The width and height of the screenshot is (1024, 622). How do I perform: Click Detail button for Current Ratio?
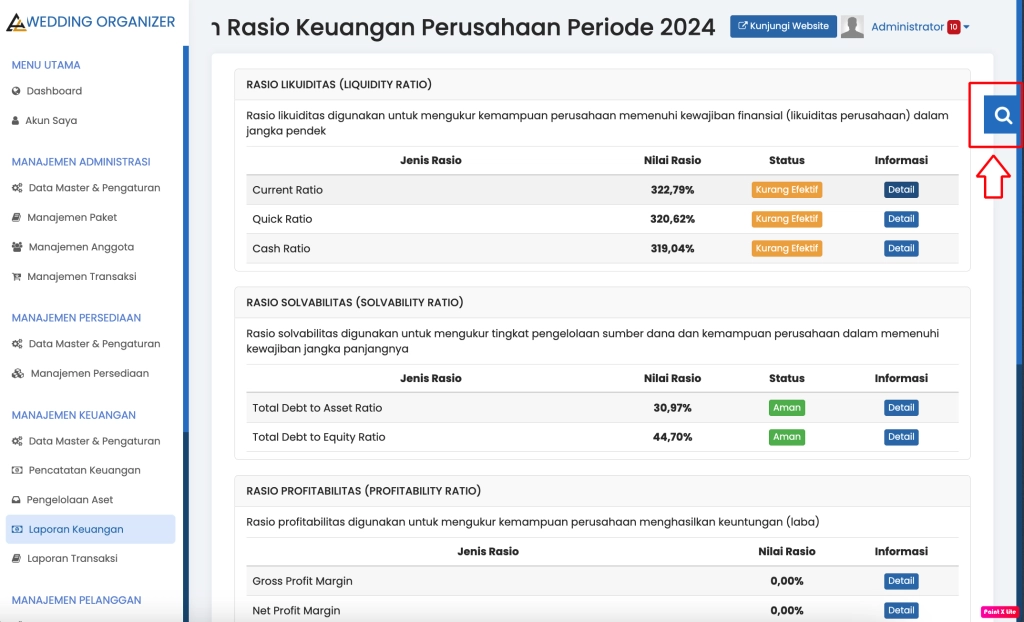coord(901,190)
